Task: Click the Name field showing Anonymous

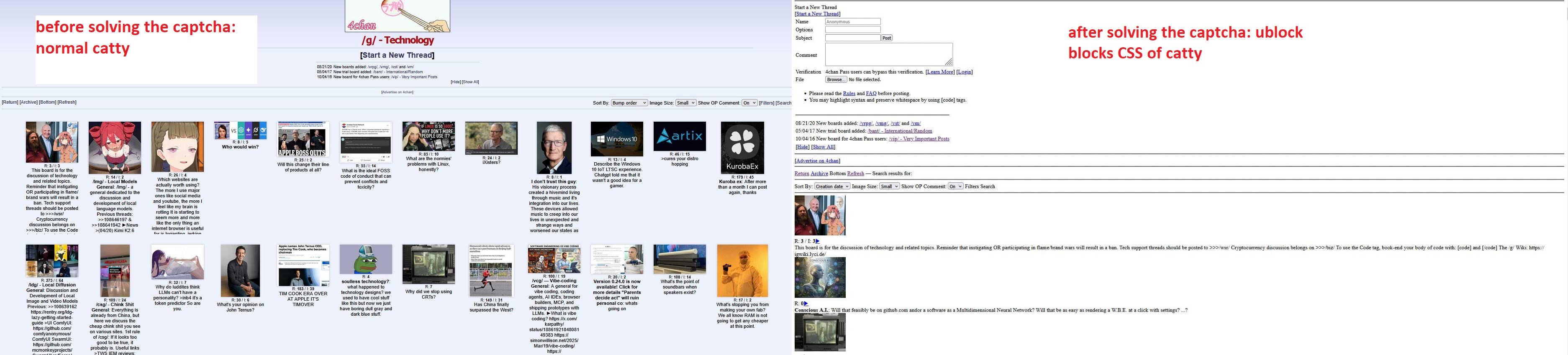Action: point(853,21)
